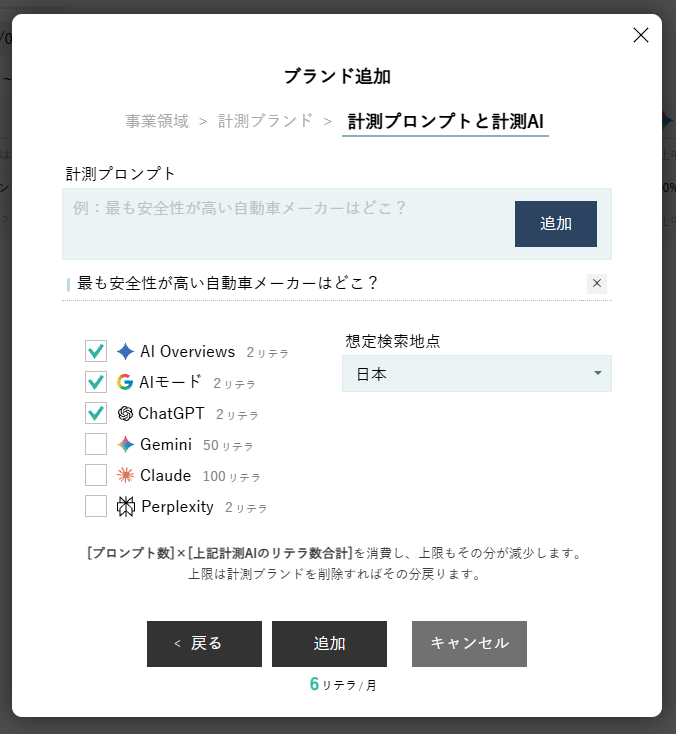This screenshot has width=676, height=734.
Task: Click the Google AIモード logo icon
Action: (125, 382)
